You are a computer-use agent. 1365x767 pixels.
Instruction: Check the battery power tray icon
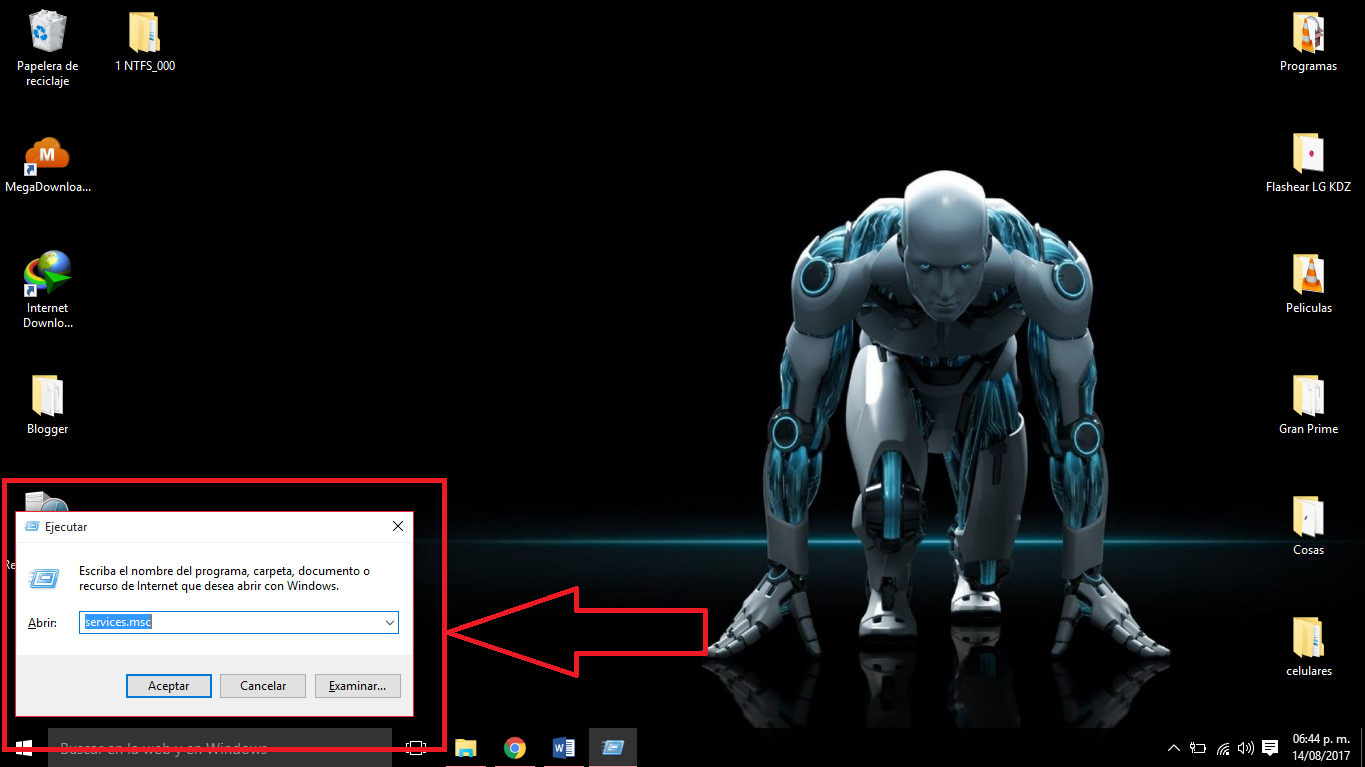point(1198,748)
